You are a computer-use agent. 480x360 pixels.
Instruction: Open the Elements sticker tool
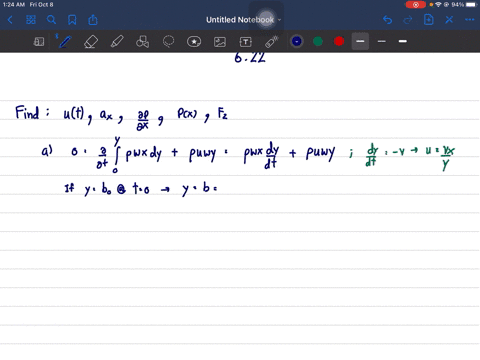[194, 42]
